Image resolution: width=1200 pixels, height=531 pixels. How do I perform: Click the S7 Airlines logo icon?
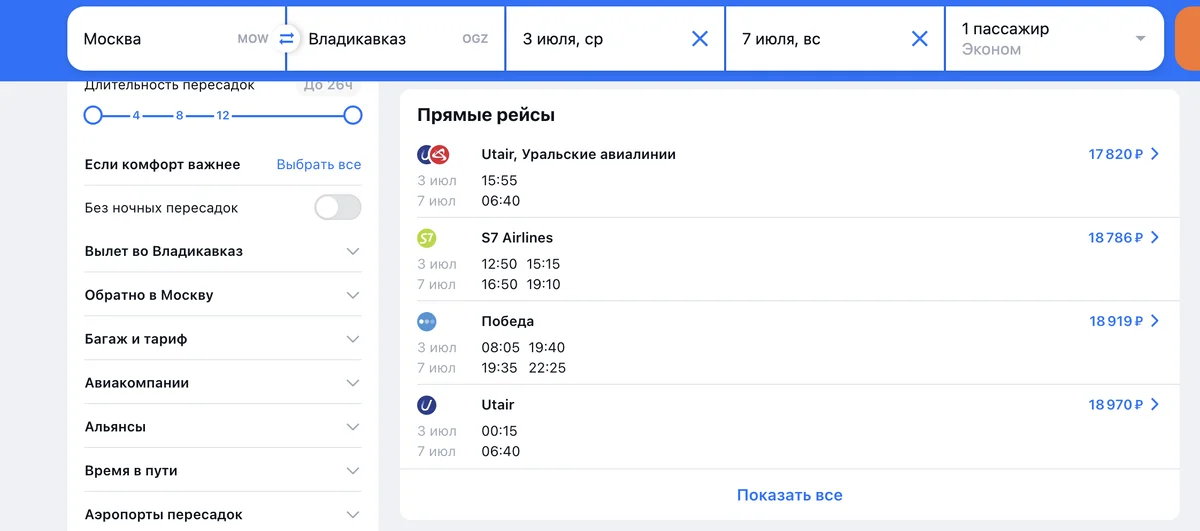click(x=426, y=238)
